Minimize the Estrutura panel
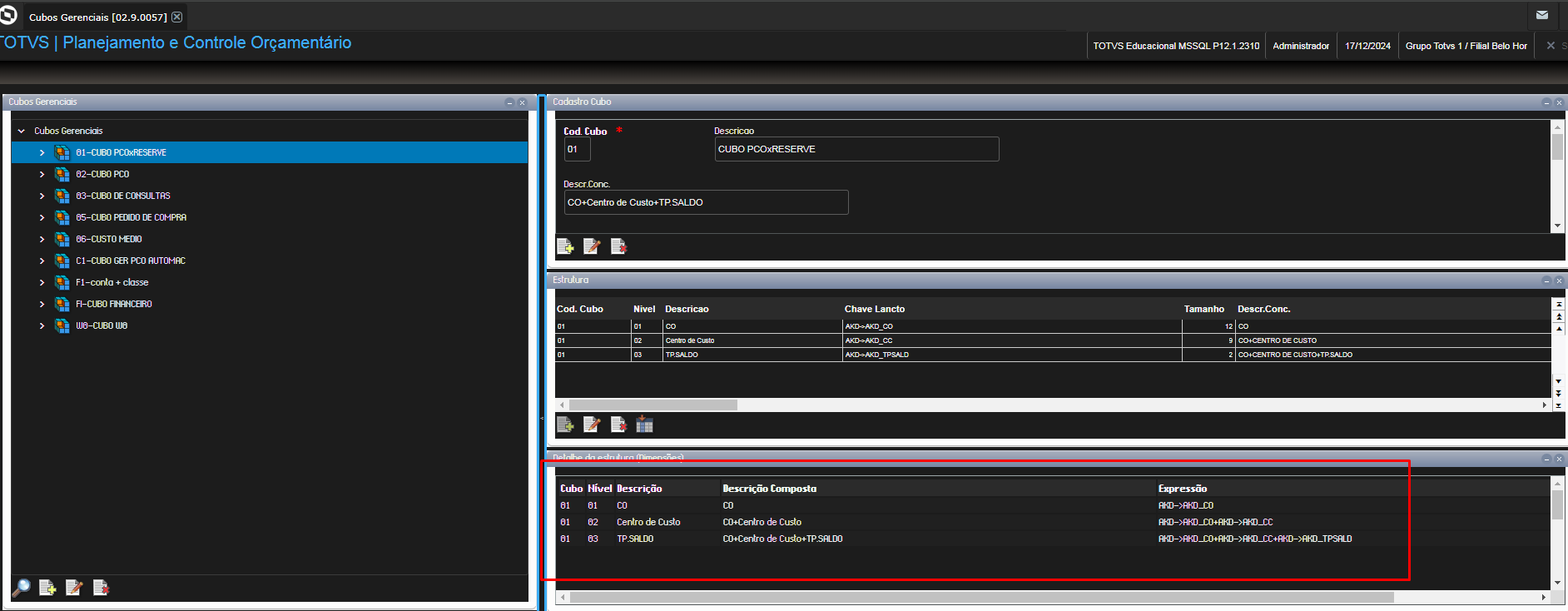The width and height of the screenshot is (1568, 611). (x=1547, y=281)
